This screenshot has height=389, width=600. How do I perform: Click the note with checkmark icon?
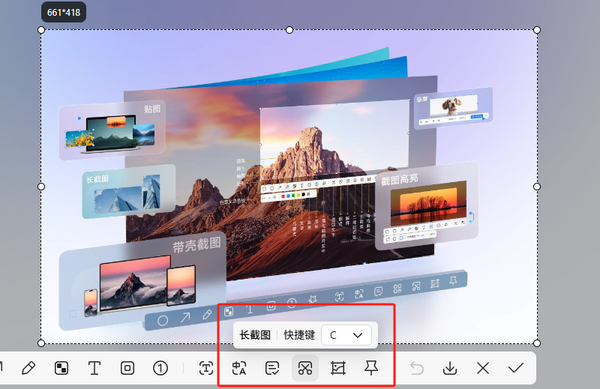coord(272,368)
